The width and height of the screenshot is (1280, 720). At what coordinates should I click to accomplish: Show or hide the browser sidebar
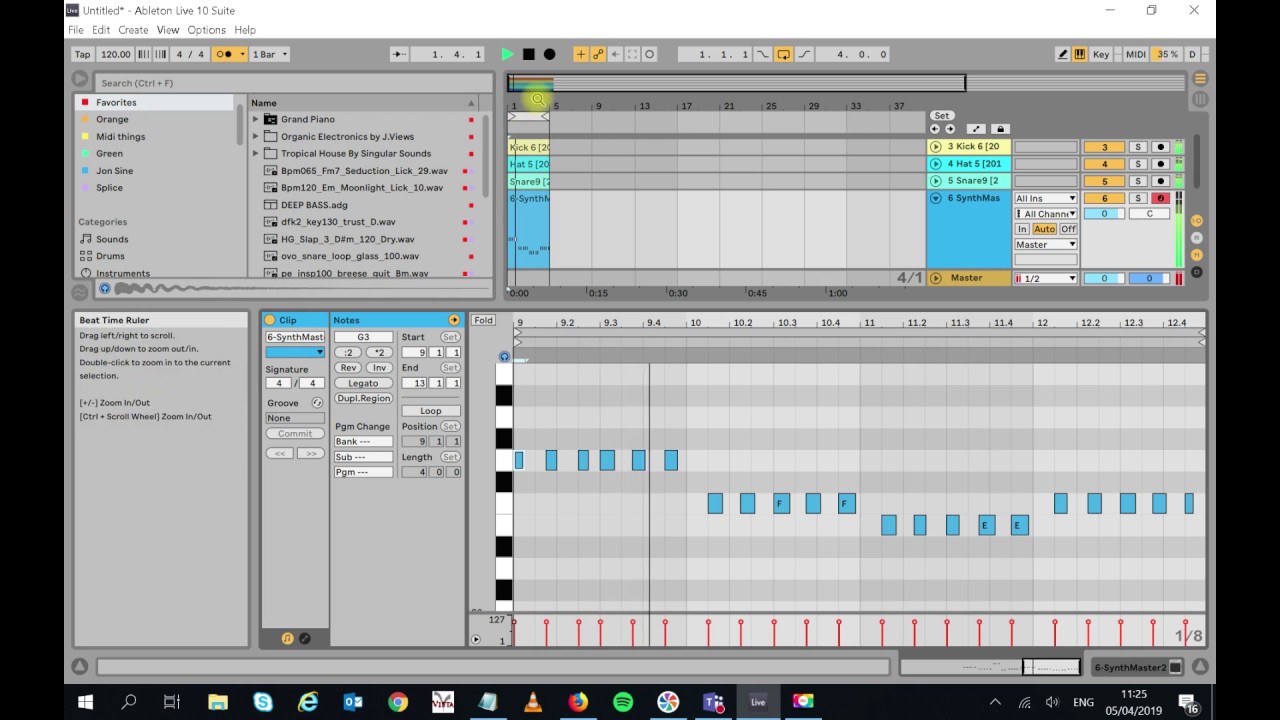tap(80, 79)
